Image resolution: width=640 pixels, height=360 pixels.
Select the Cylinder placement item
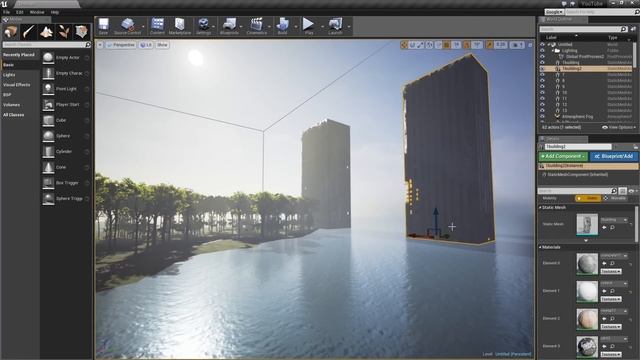[x=66, y=151]
